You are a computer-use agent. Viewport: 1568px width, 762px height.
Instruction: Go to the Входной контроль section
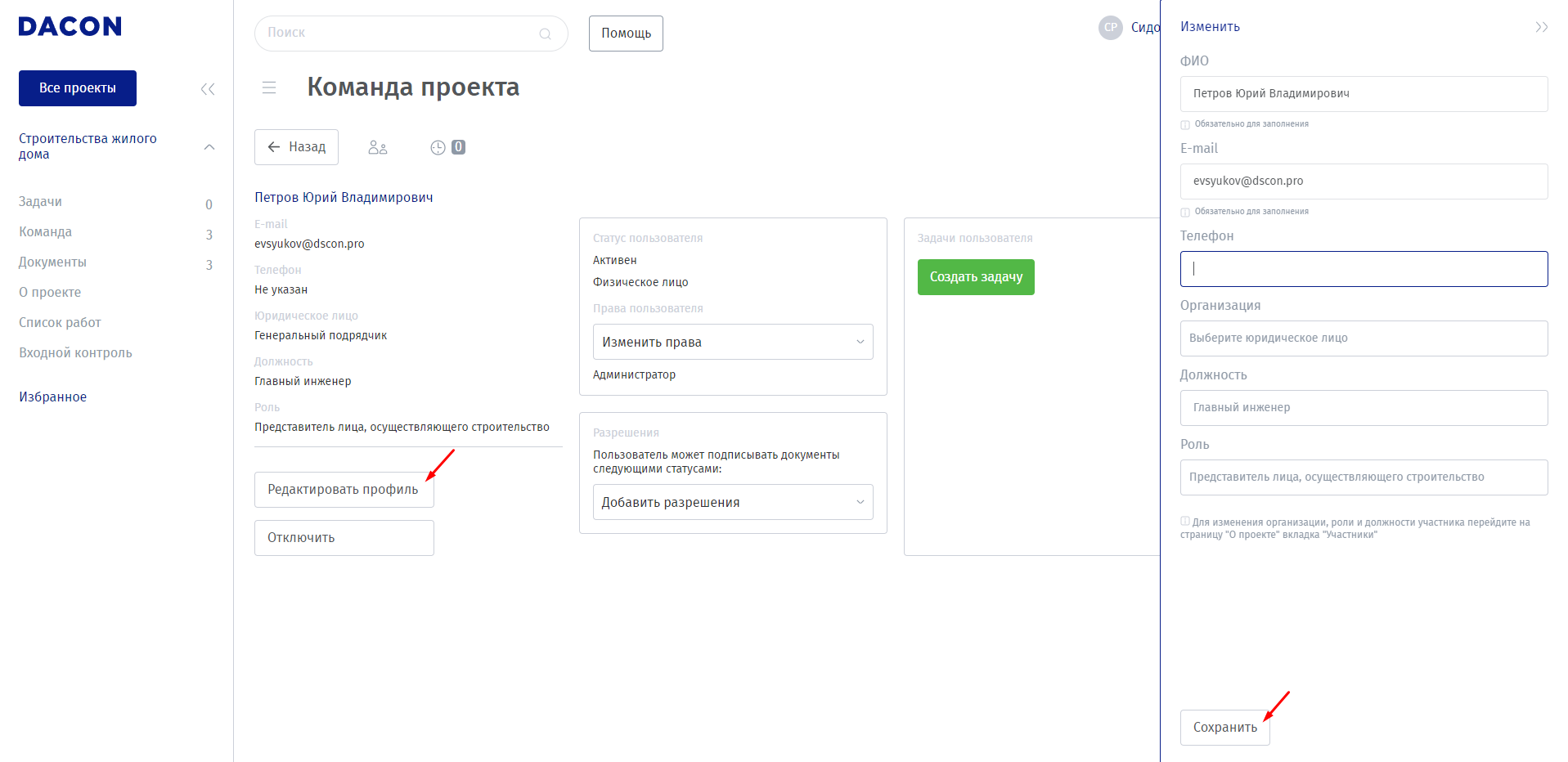(75, 353)
